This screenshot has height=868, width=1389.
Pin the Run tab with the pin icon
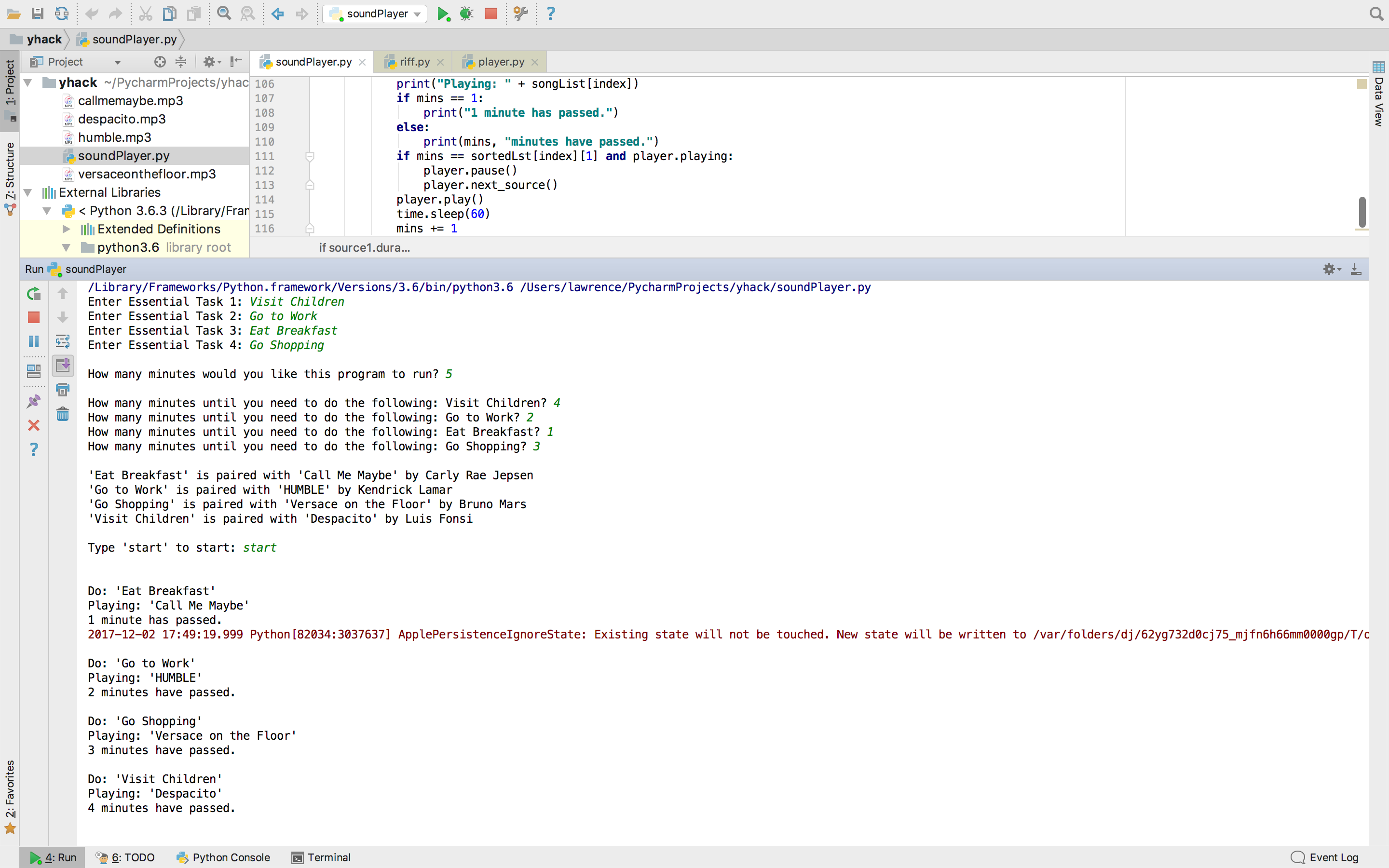34,401
